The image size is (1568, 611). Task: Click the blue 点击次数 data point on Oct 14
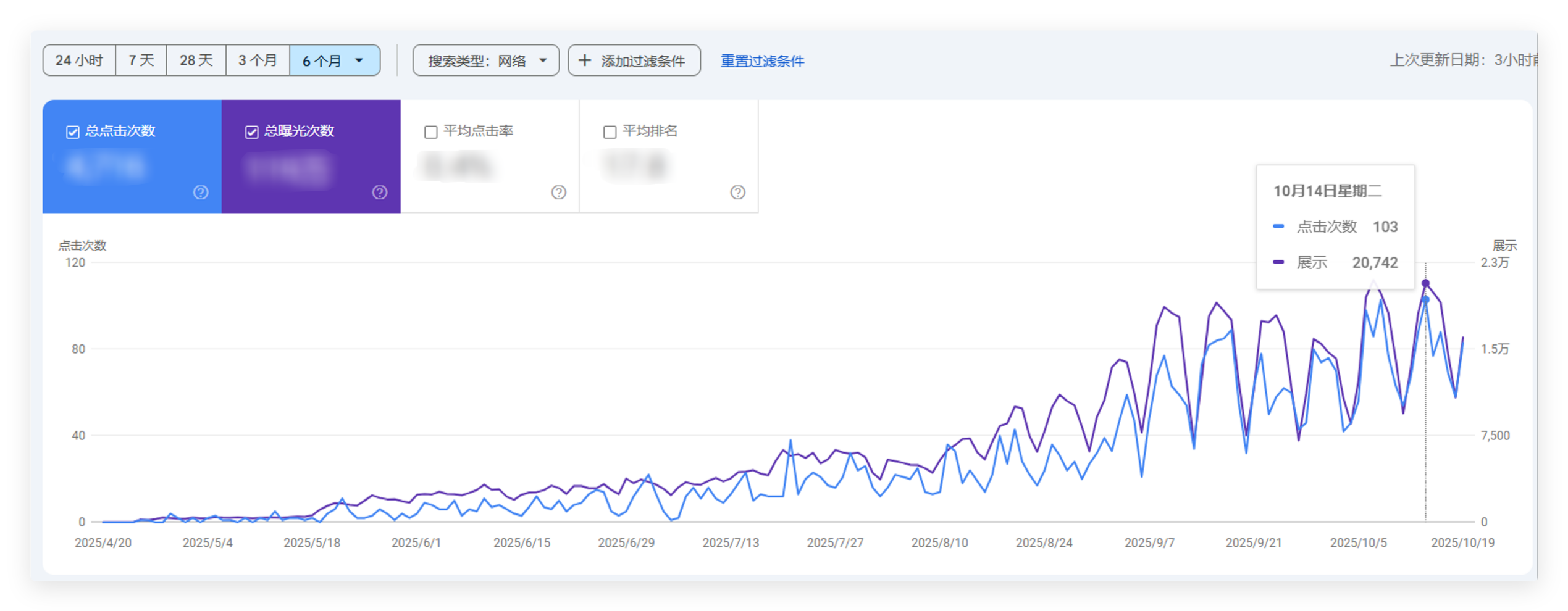[x=1425, y=300]
